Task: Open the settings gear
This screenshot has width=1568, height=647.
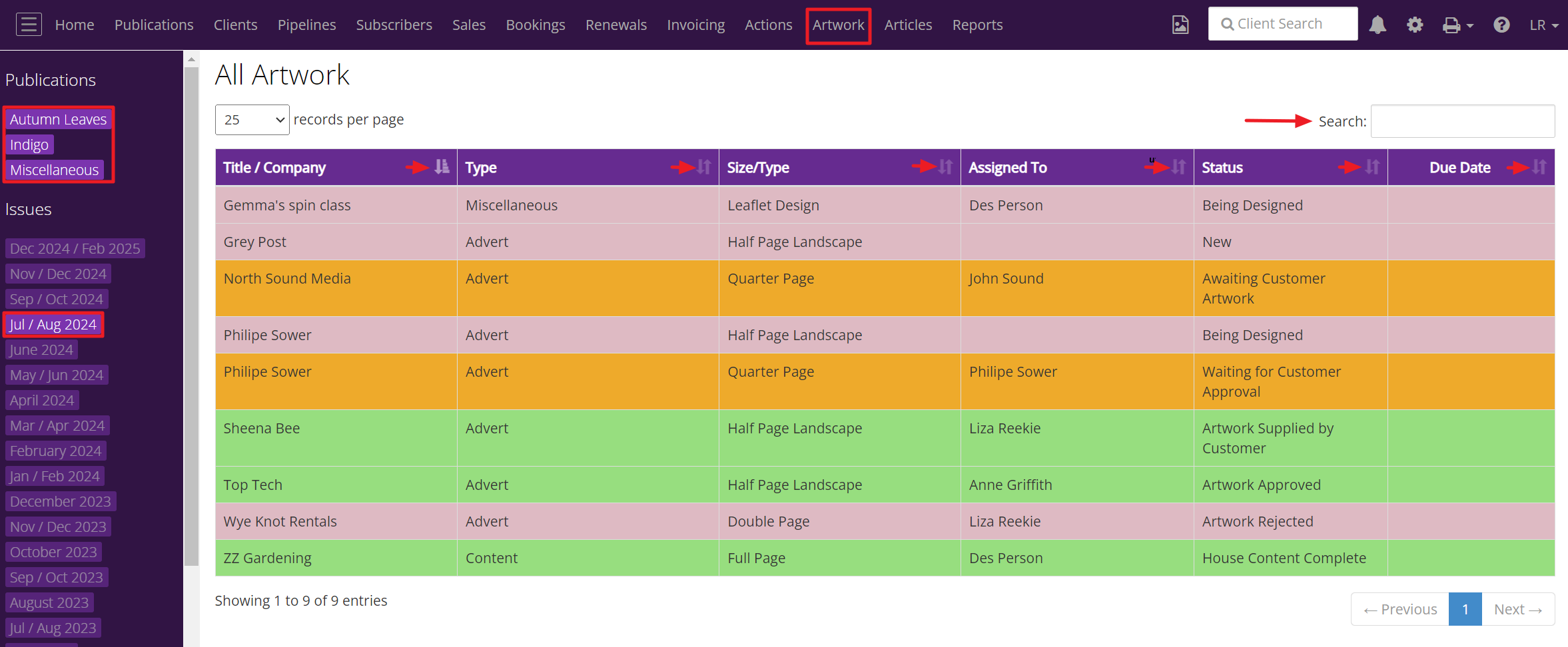Action: click(1415, 25)
